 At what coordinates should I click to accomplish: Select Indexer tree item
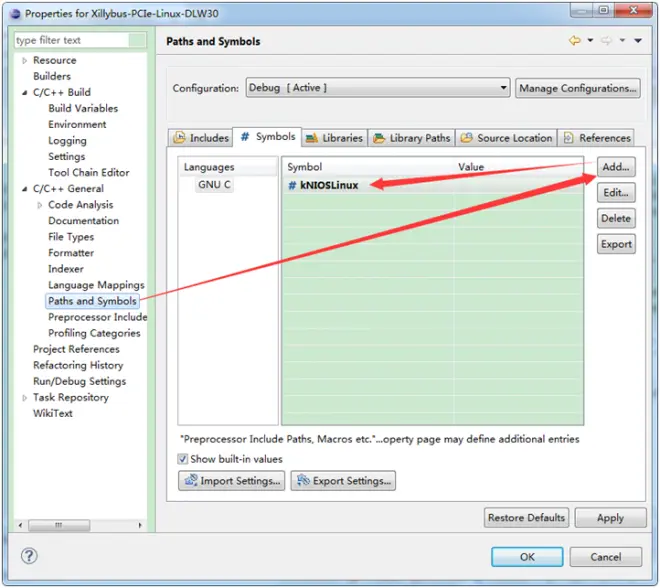pos(66,269)
